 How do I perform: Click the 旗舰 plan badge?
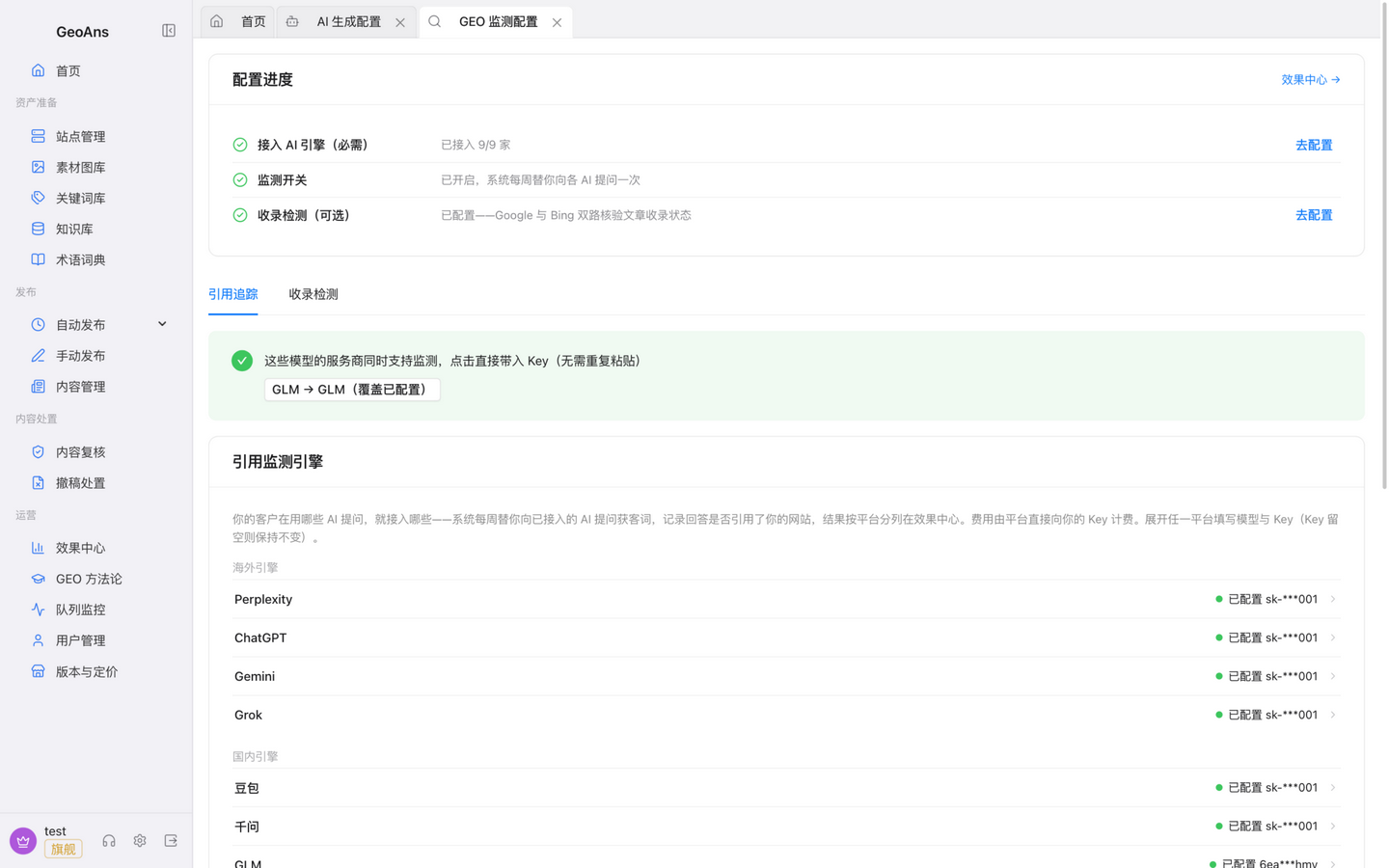tap(64, 850)
